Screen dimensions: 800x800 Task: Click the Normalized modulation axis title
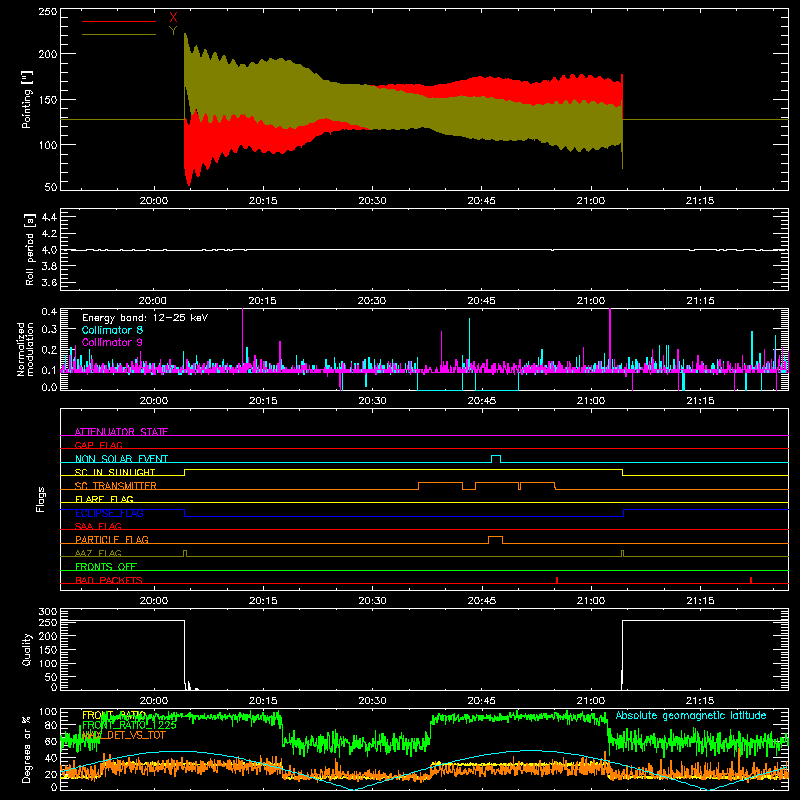click(25, 349)
